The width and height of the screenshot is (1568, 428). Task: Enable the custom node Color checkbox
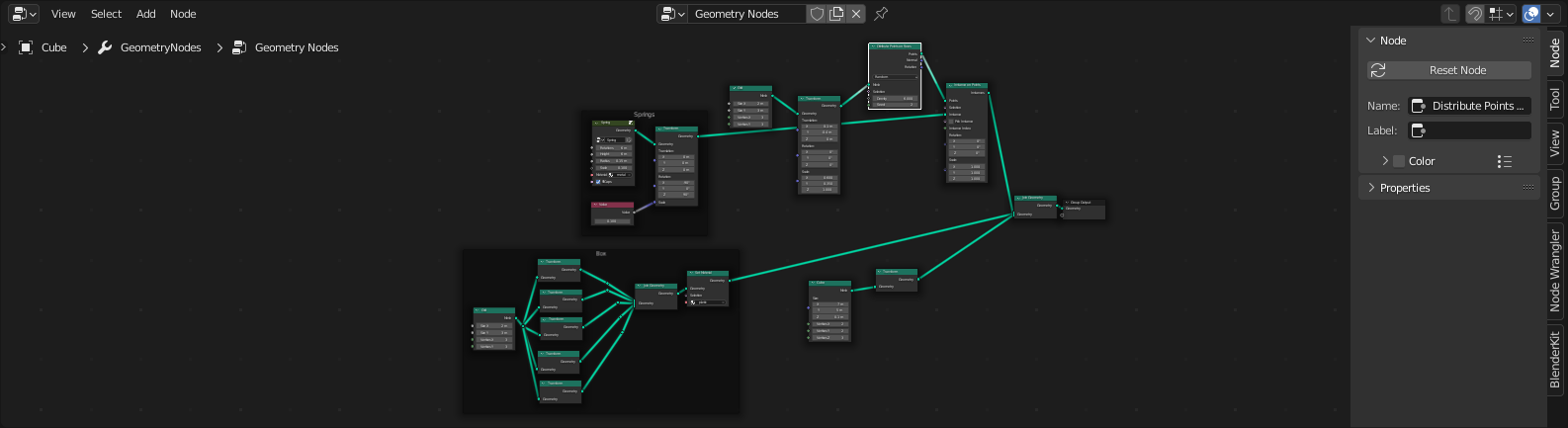click(1399, 161)
